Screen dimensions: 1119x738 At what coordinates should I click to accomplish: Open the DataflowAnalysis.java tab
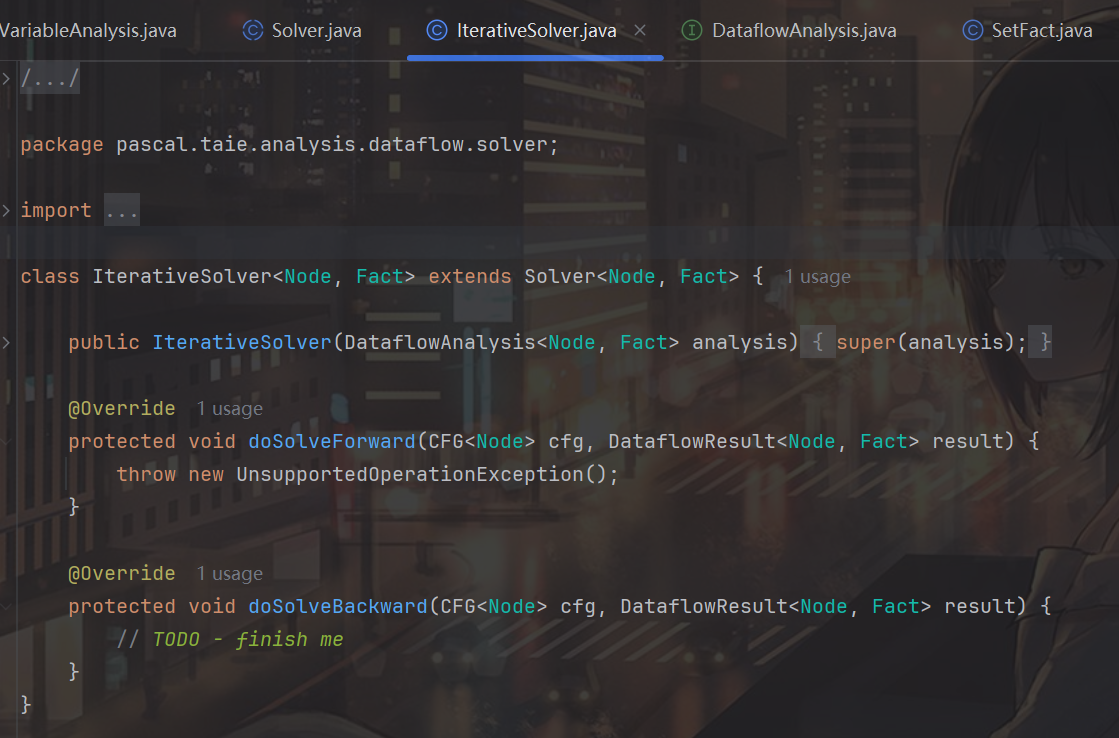tap(803, 31)
